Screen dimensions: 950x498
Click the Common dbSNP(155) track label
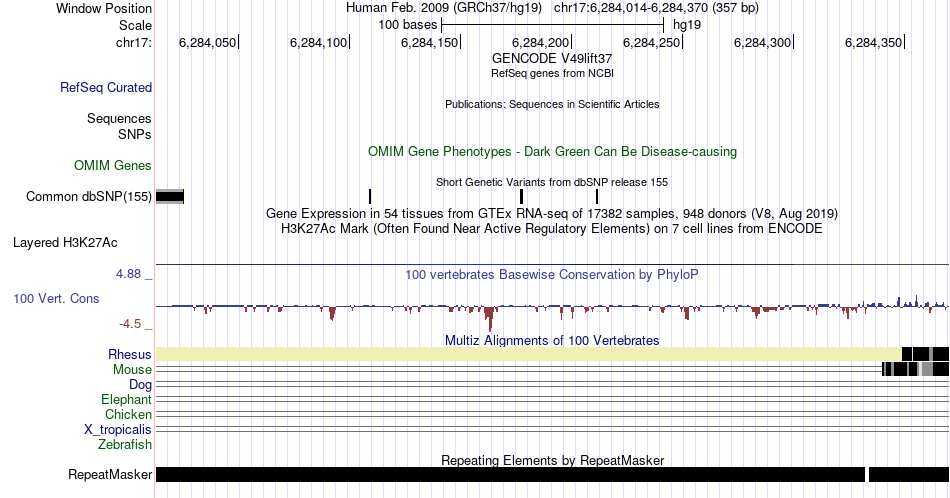click(89, 196)
